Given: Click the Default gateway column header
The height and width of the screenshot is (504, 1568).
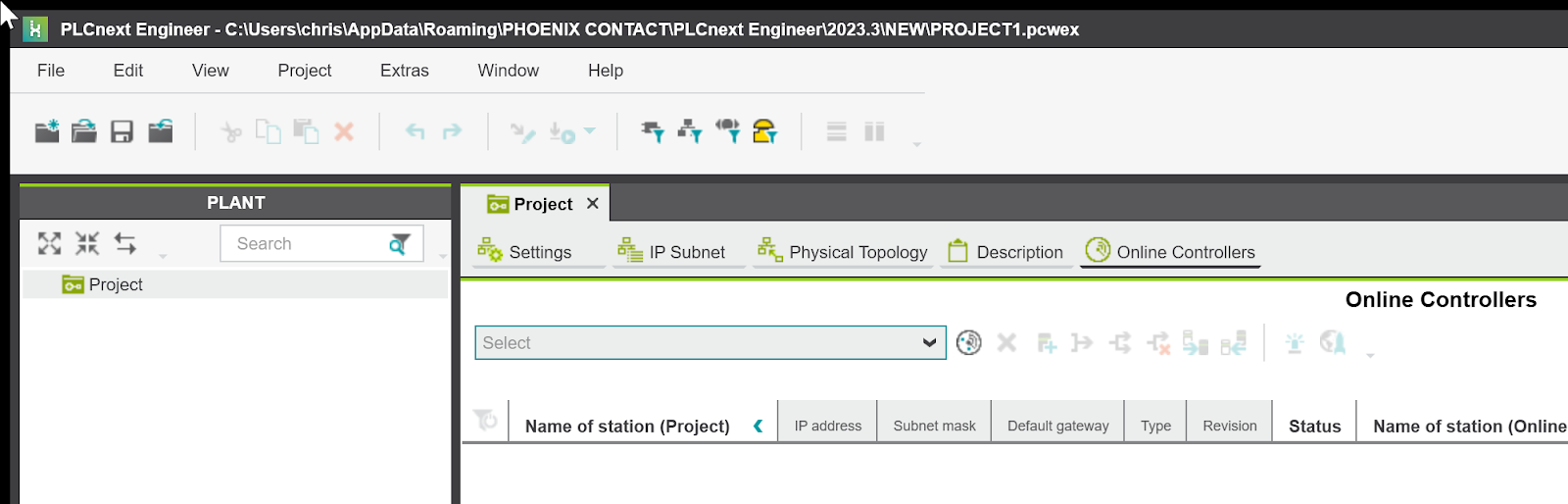Looking at the screenshot, I should click(1058, 426).
